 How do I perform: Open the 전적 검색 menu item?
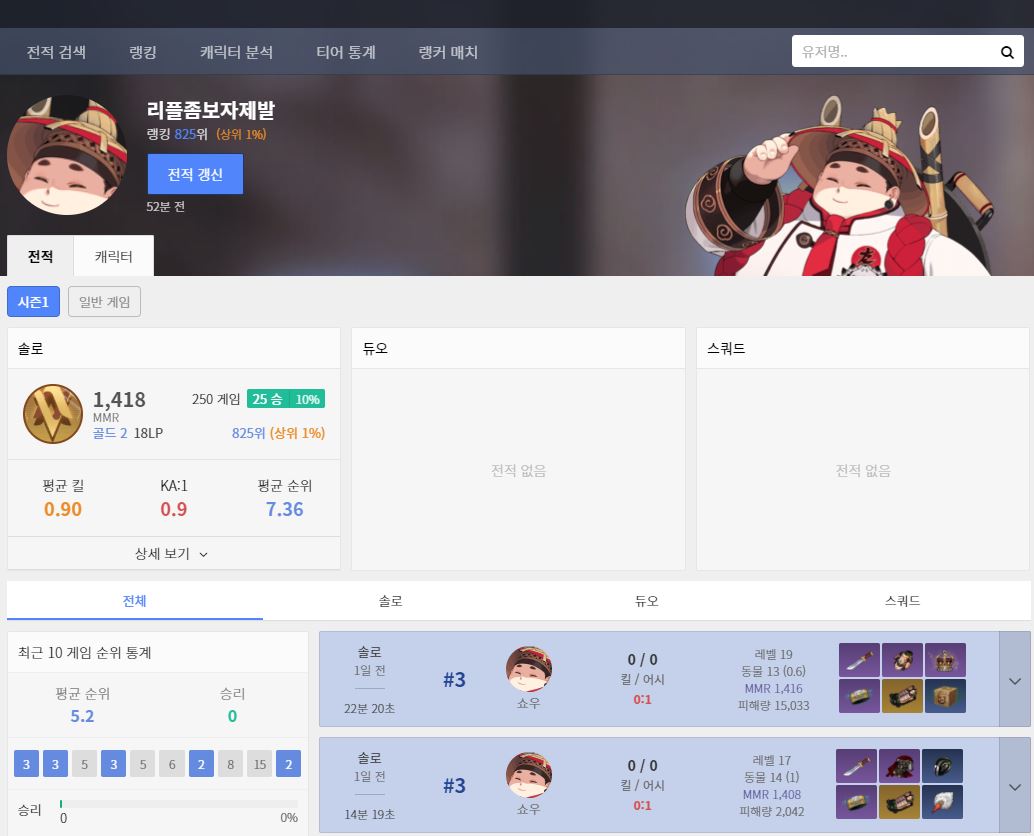(x=56, y=52)
